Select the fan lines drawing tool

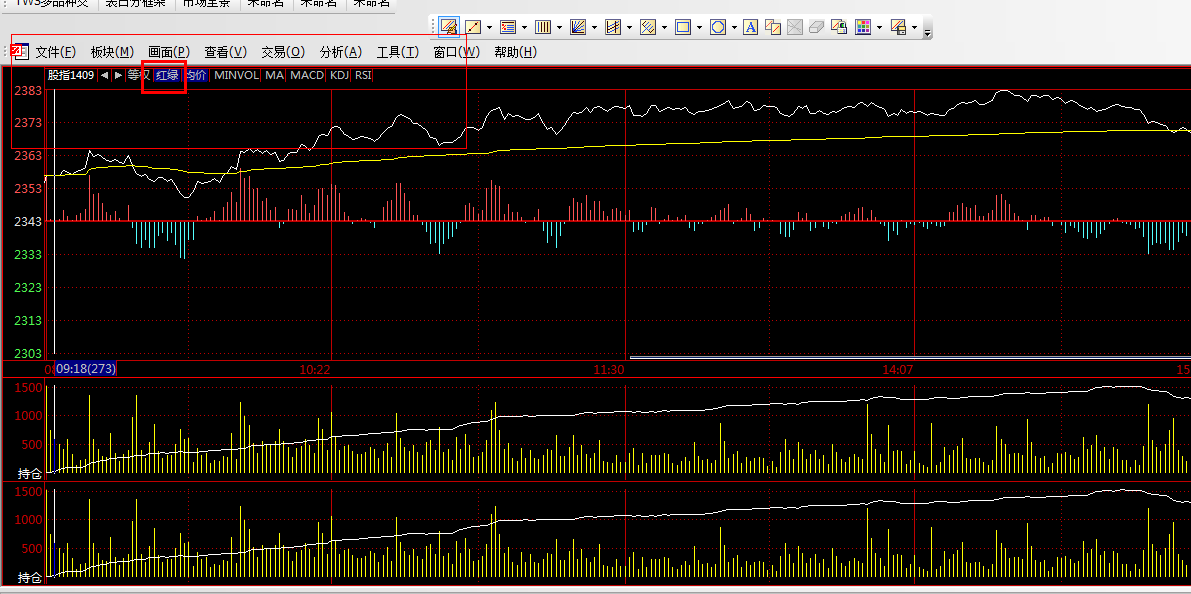pos(578,27)
